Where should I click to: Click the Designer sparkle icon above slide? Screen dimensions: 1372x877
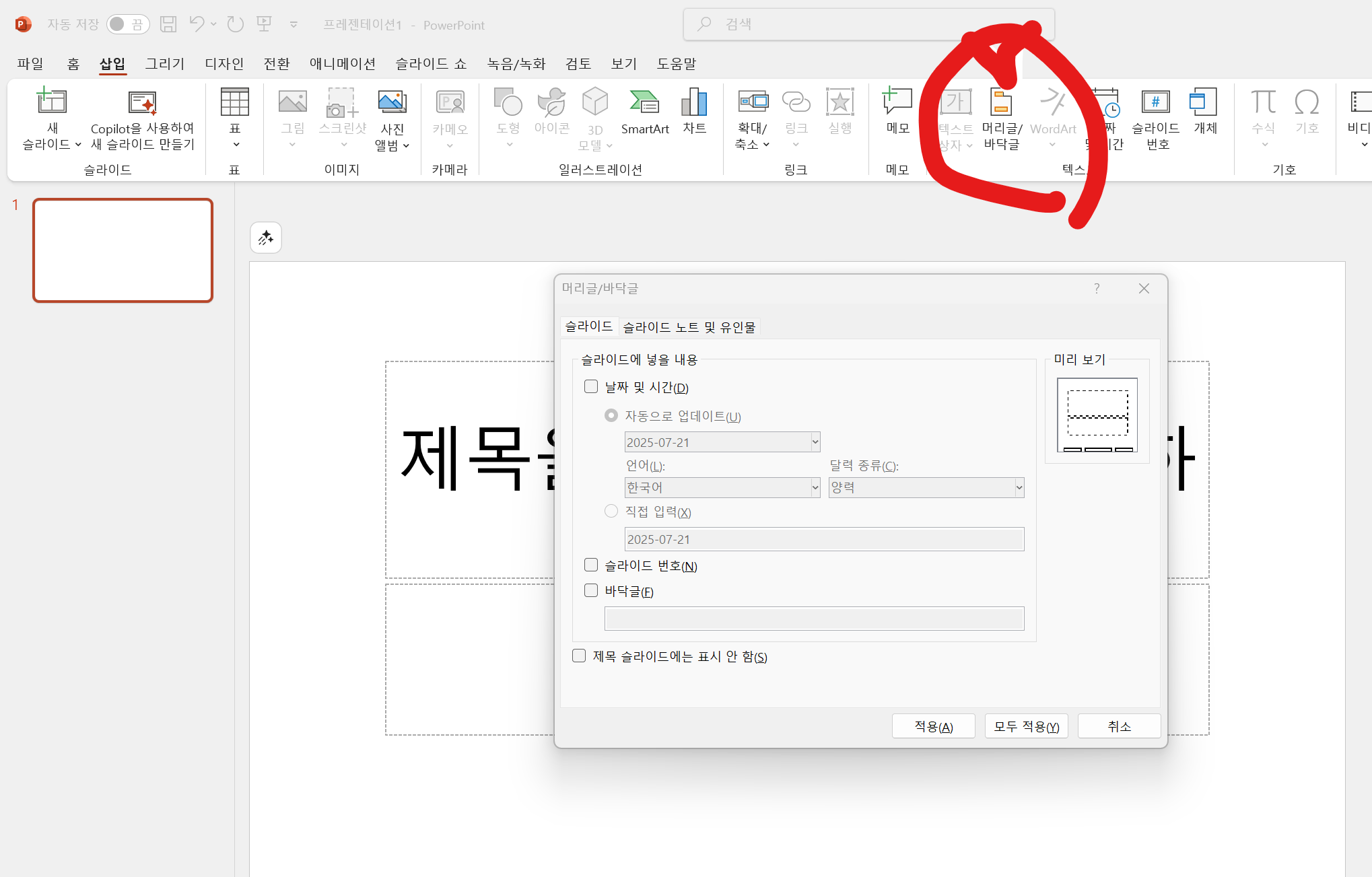click(266, 238)
